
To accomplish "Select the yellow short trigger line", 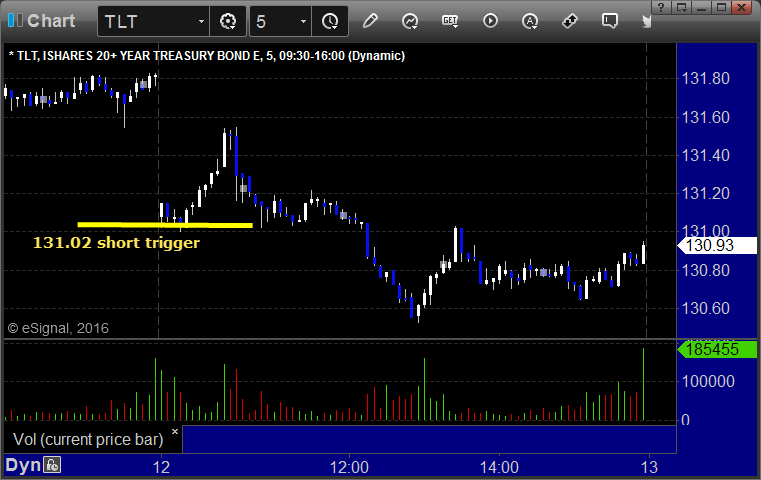I will pos(165,225).
